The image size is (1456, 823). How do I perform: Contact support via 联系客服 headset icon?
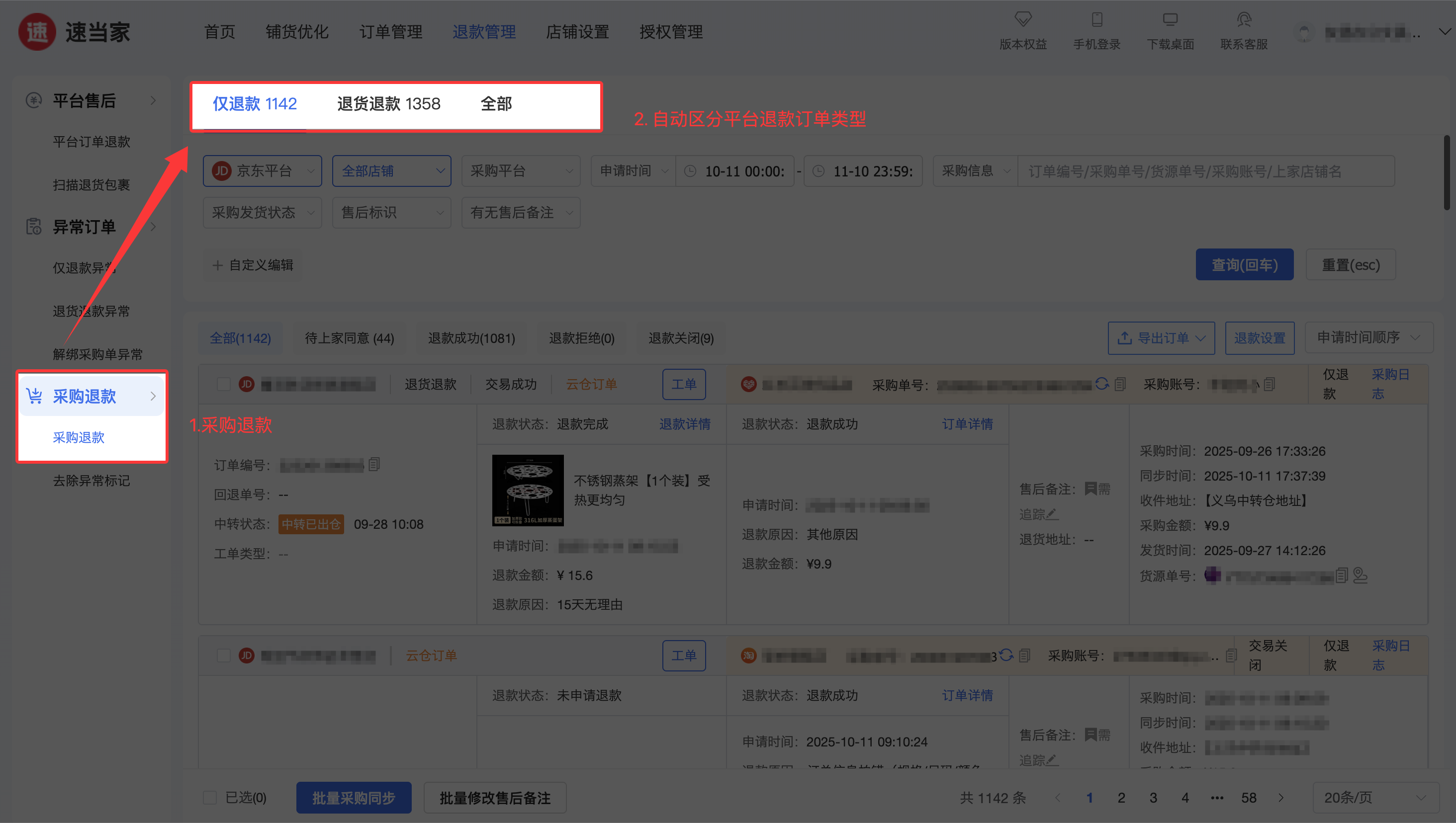1243,20
